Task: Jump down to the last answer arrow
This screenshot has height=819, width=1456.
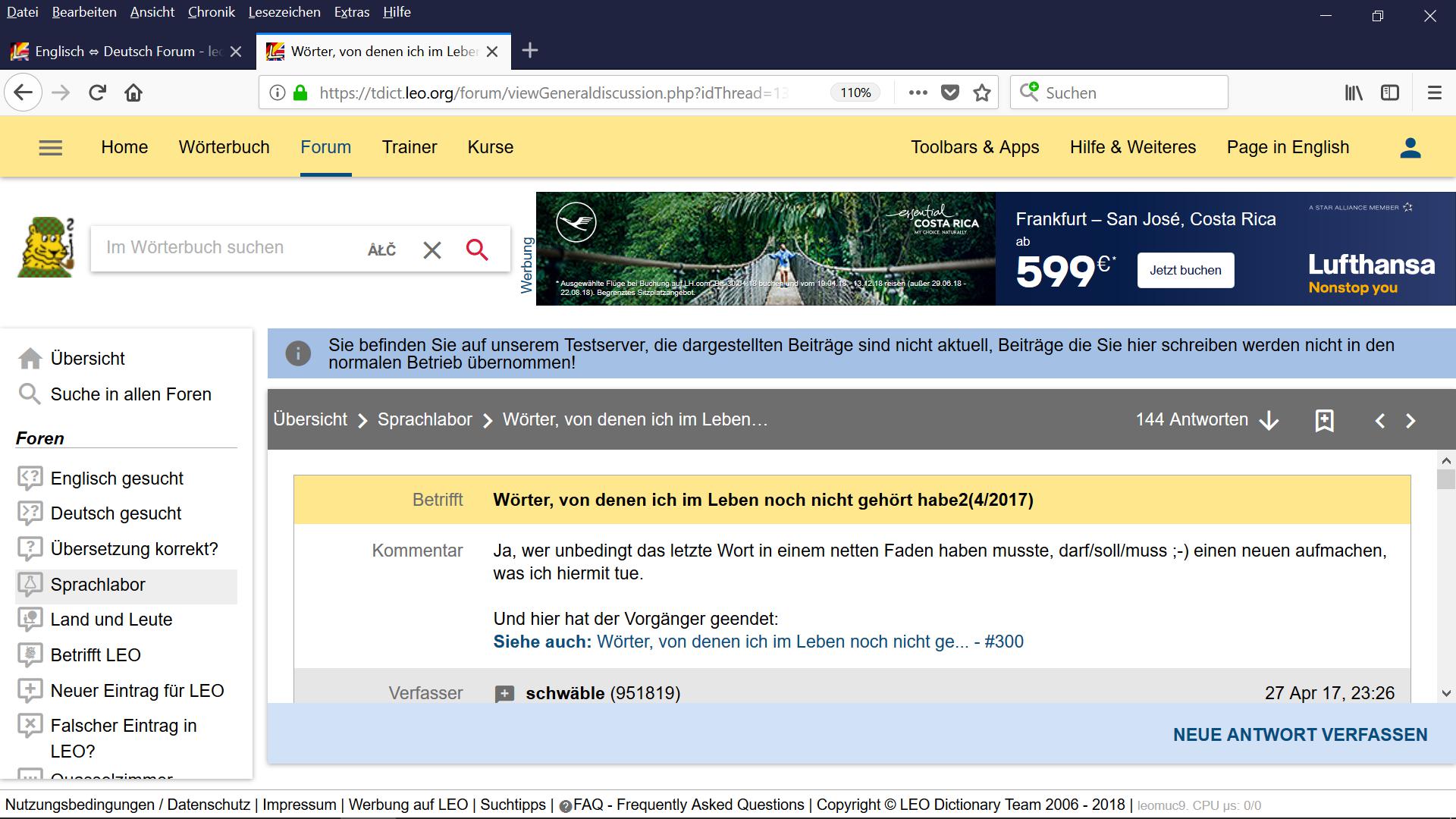Action: coord(1269,421)
